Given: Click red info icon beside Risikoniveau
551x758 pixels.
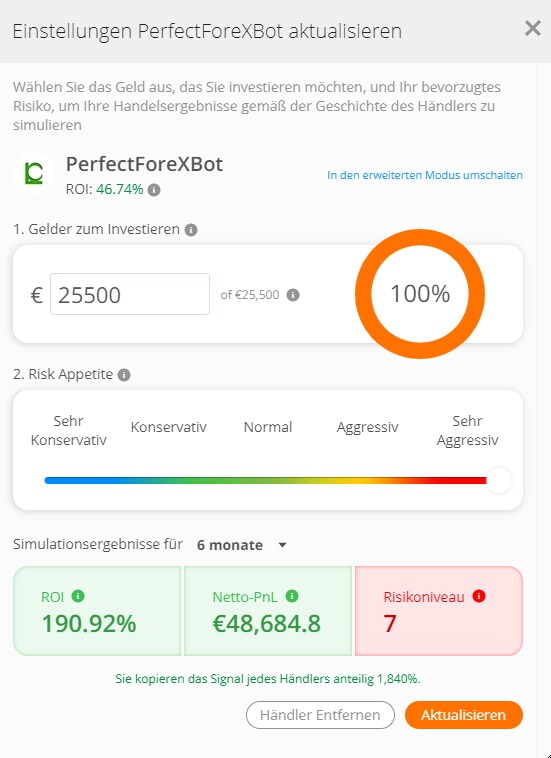Looking at the screenshot, I should pyautogui.click(x=478, y=597).
